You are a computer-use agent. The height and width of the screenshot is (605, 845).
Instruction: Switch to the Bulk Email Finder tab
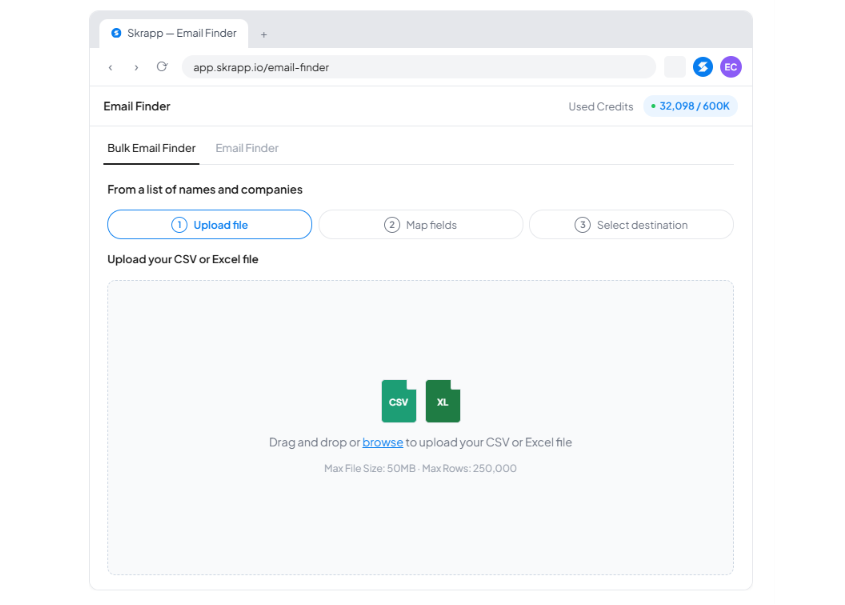coord(151,148)
